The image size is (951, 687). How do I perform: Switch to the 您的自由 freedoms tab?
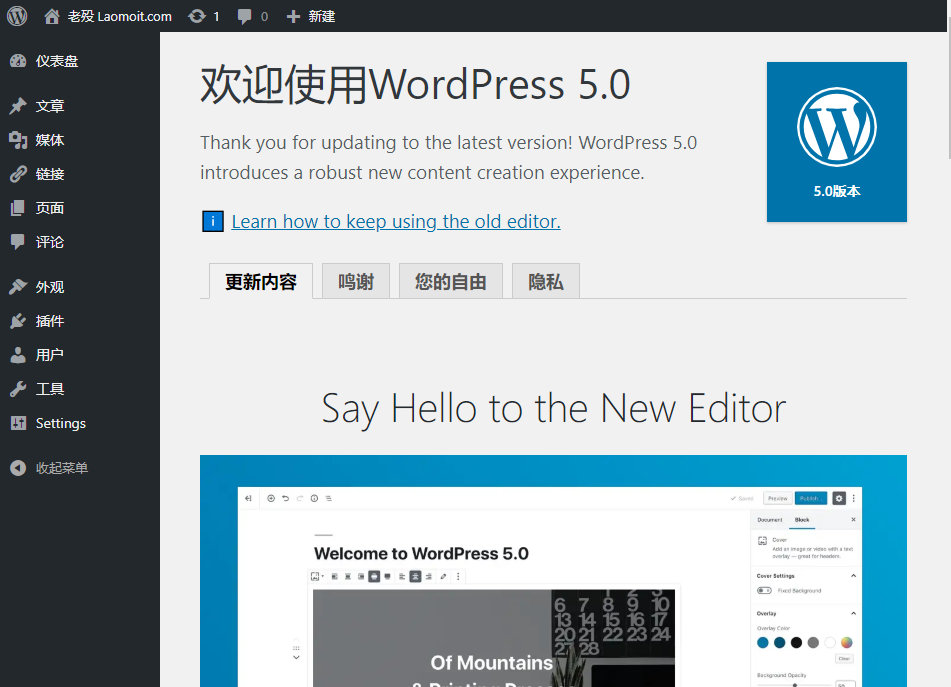[451, 281]
